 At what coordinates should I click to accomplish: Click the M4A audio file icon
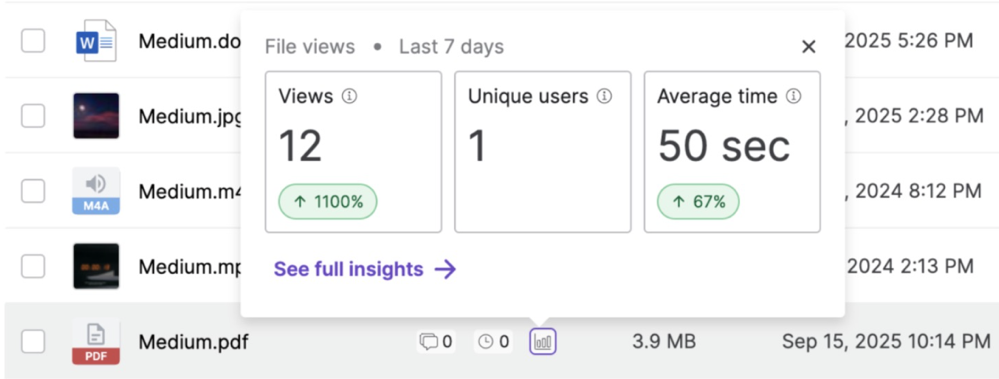[x=96, y=190]
